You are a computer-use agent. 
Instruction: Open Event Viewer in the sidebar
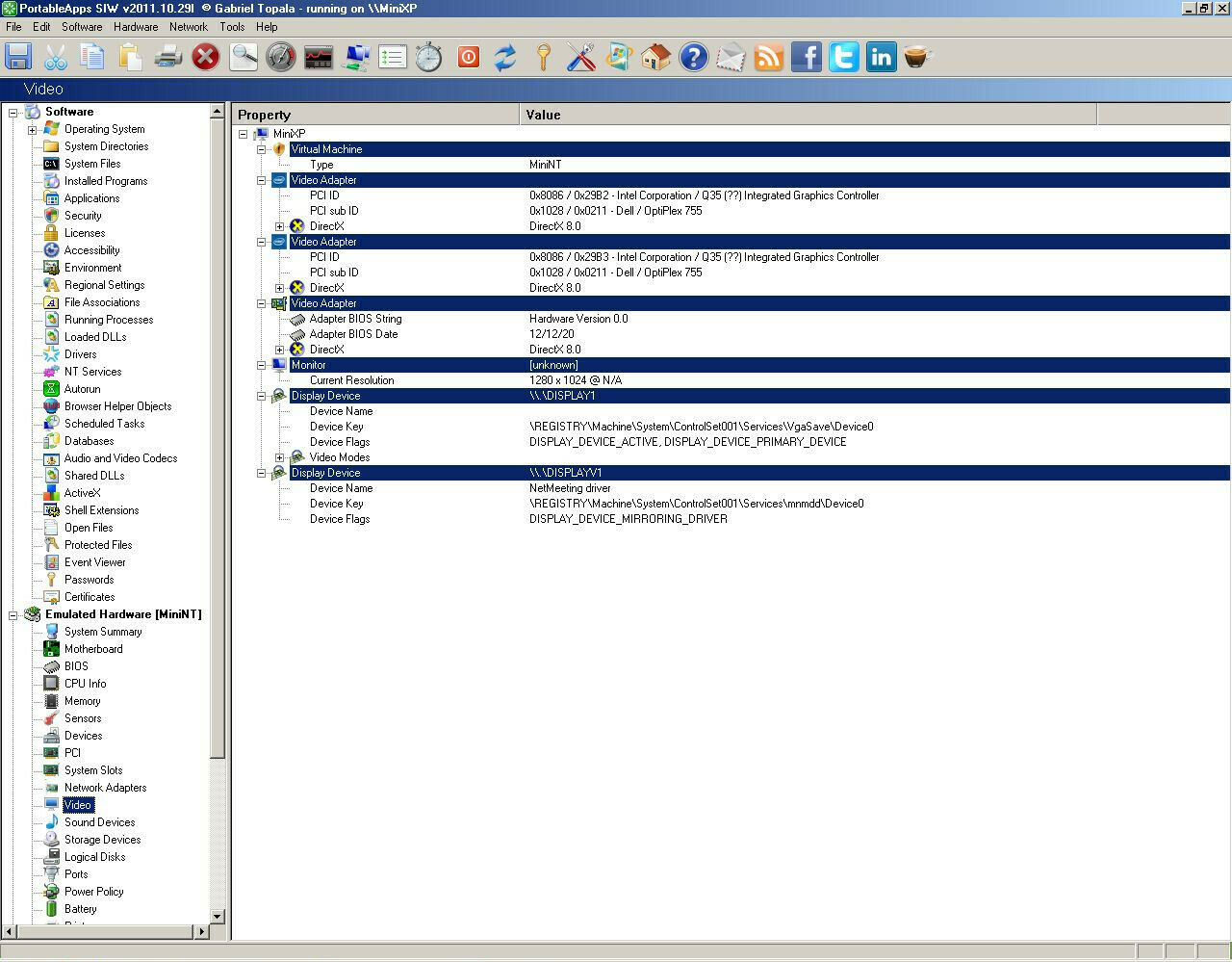94,562
